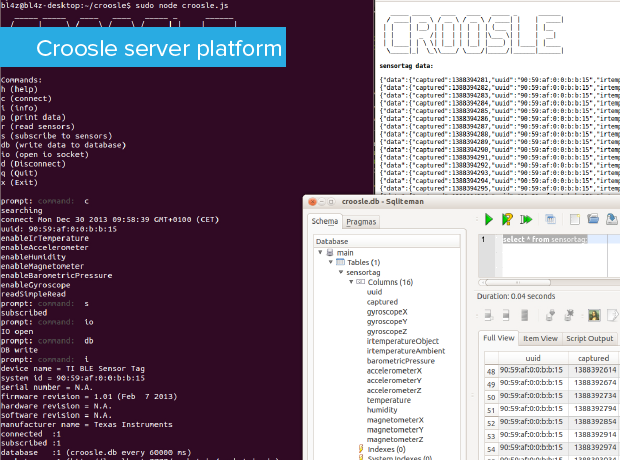Run SQL with the green play icon
Screen dimensions: 620x460
(x=489, y=219)
